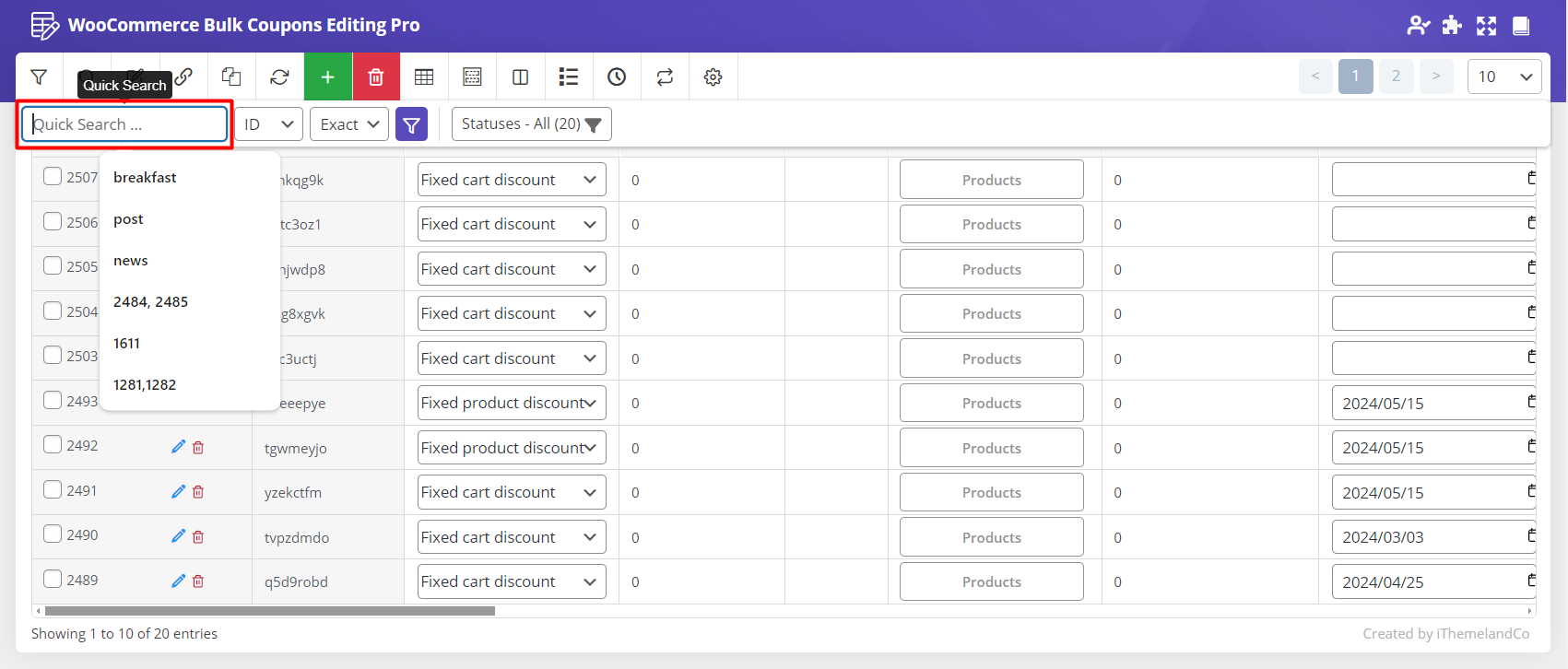Edit coupon 2492 with the pencil icon
This screenshot has height=669, width=1568.
[x=178, y=447]
